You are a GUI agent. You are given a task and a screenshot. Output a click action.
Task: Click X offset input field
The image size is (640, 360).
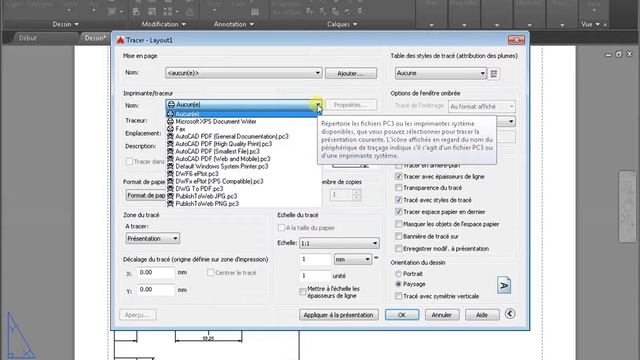coord(156,273)
